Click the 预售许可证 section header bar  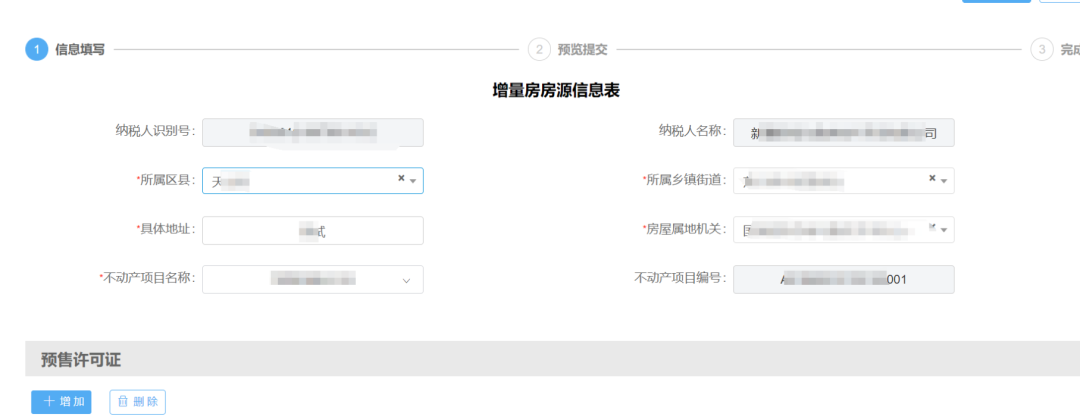(x=552, y=359)
